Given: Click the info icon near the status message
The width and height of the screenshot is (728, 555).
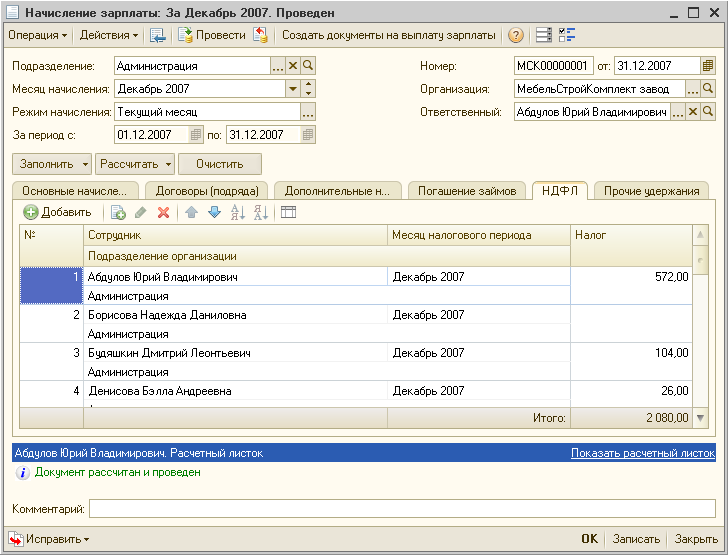Looking at the screenshot, I should (x=22, y=473).
